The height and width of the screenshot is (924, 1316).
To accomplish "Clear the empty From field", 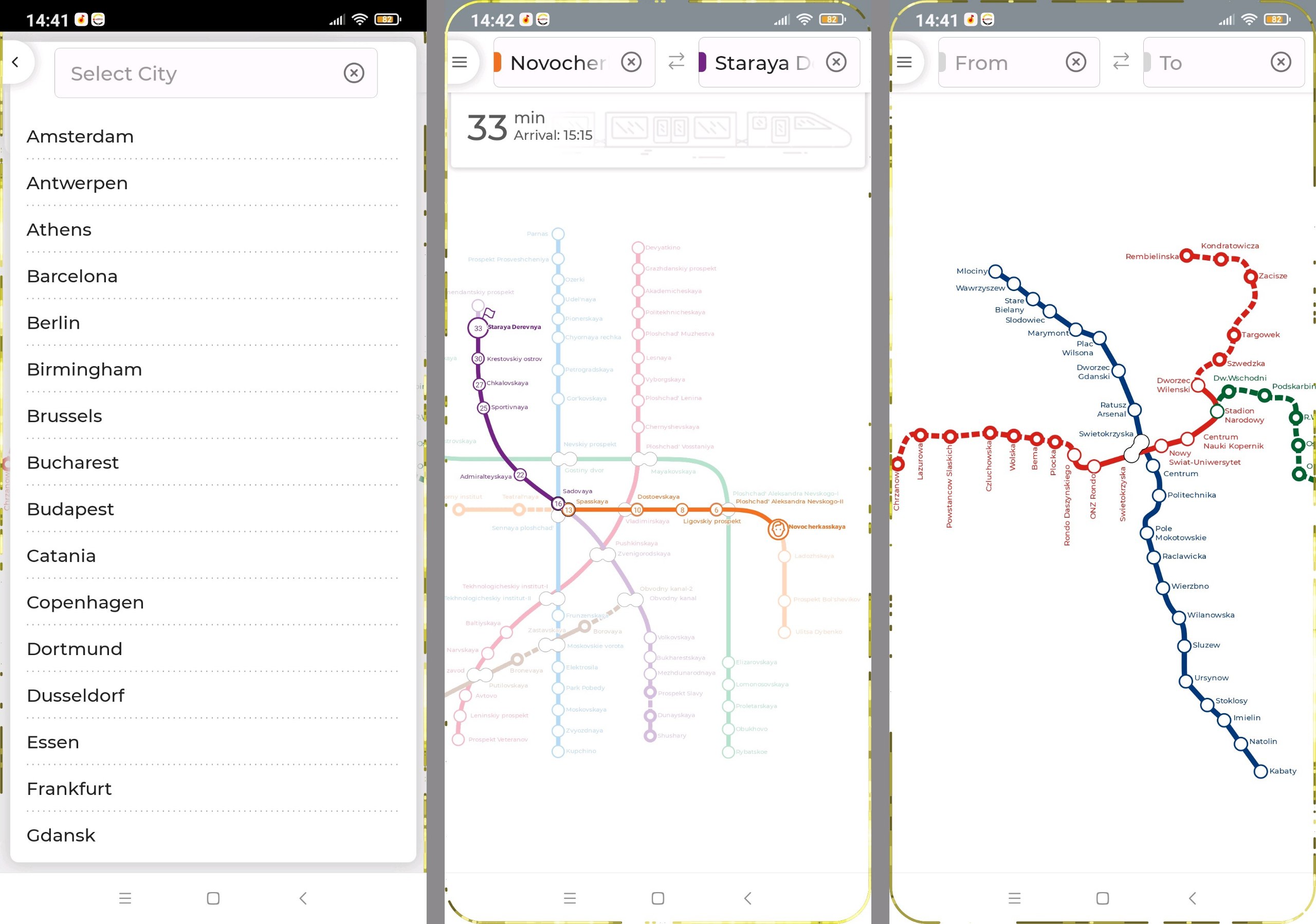I will [1075, 62].
